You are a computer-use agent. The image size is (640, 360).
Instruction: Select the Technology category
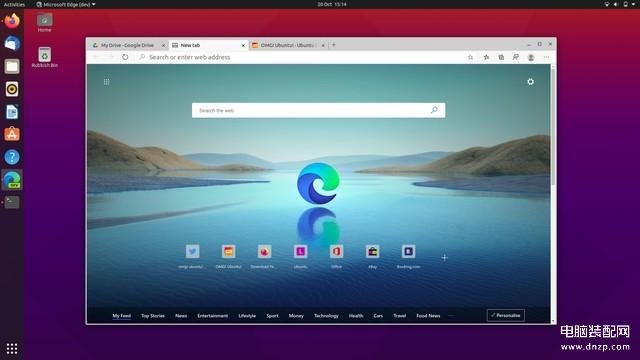326,316
